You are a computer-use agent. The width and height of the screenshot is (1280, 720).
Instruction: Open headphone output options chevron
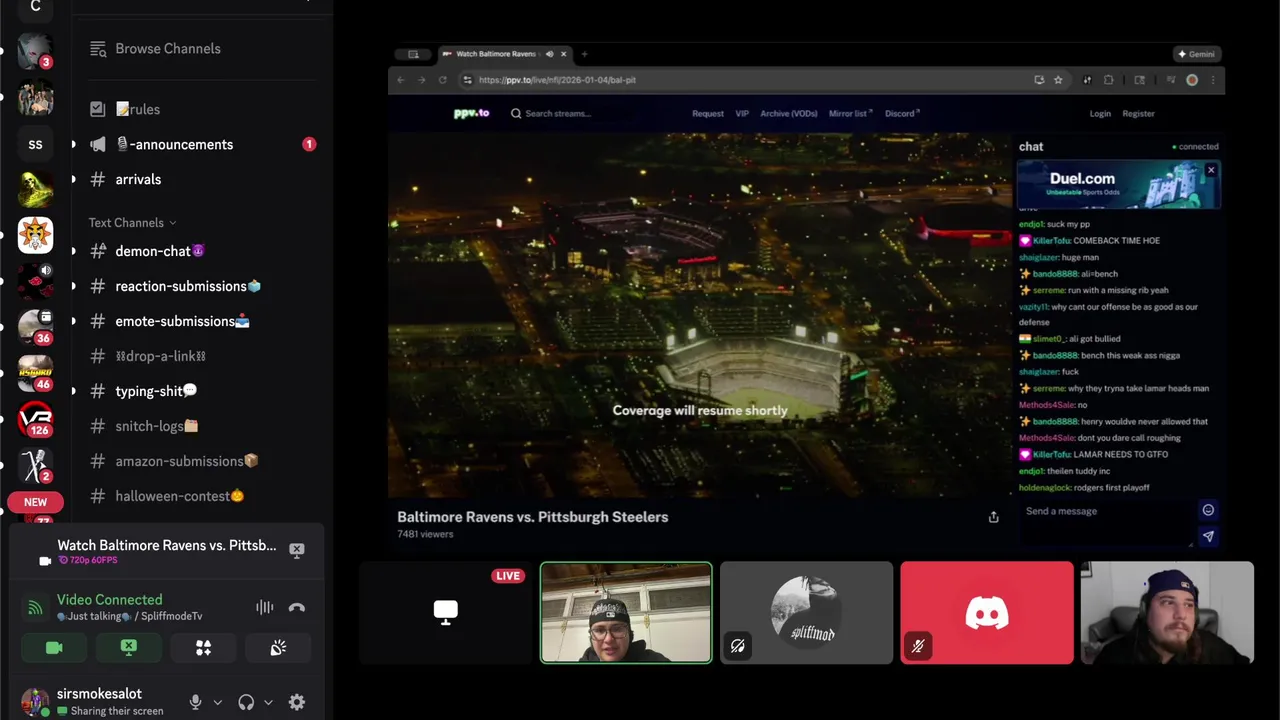268,702
